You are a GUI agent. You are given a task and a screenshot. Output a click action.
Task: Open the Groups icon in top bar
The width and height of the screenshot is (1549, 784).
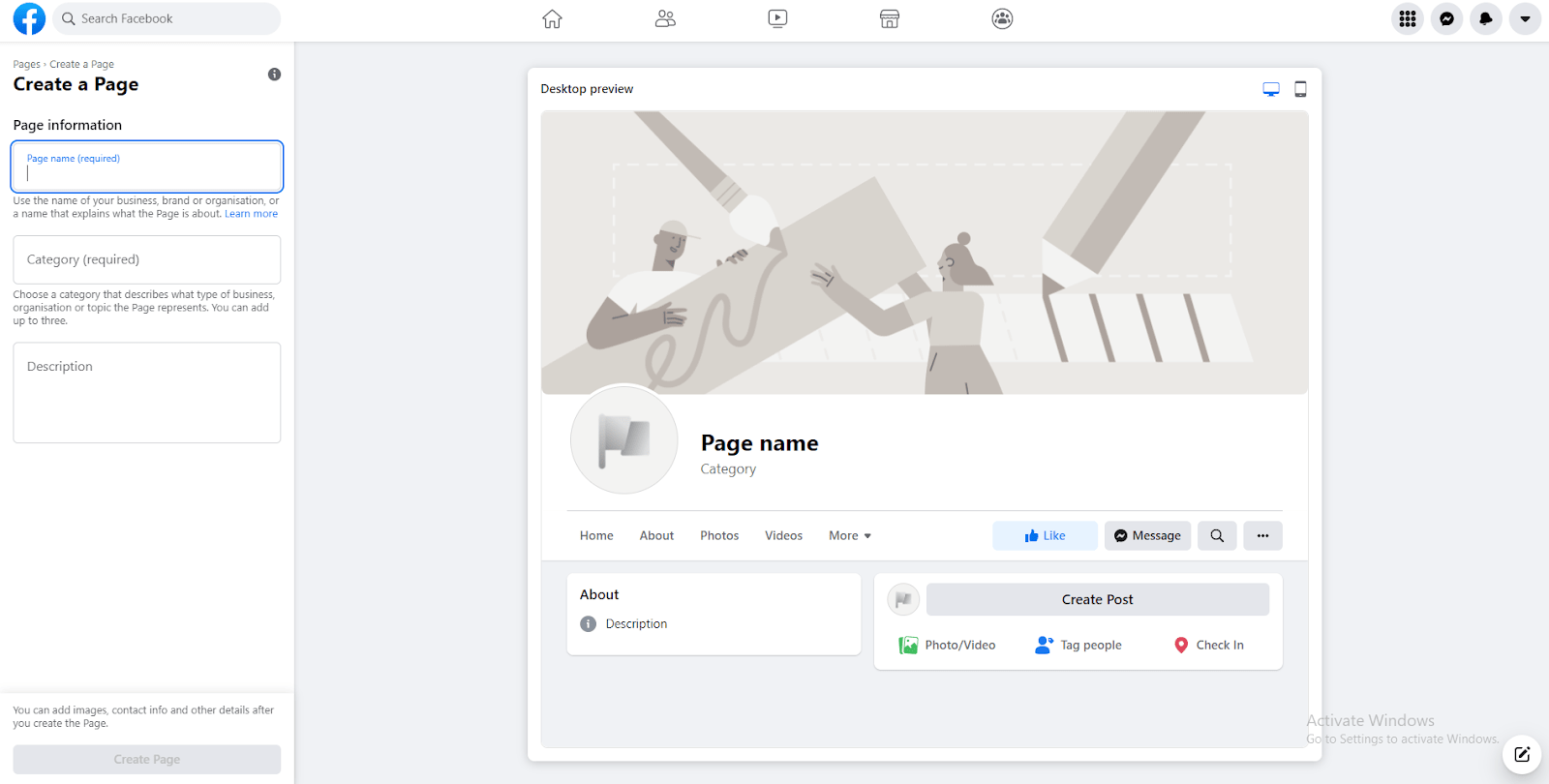[1002, 18]
